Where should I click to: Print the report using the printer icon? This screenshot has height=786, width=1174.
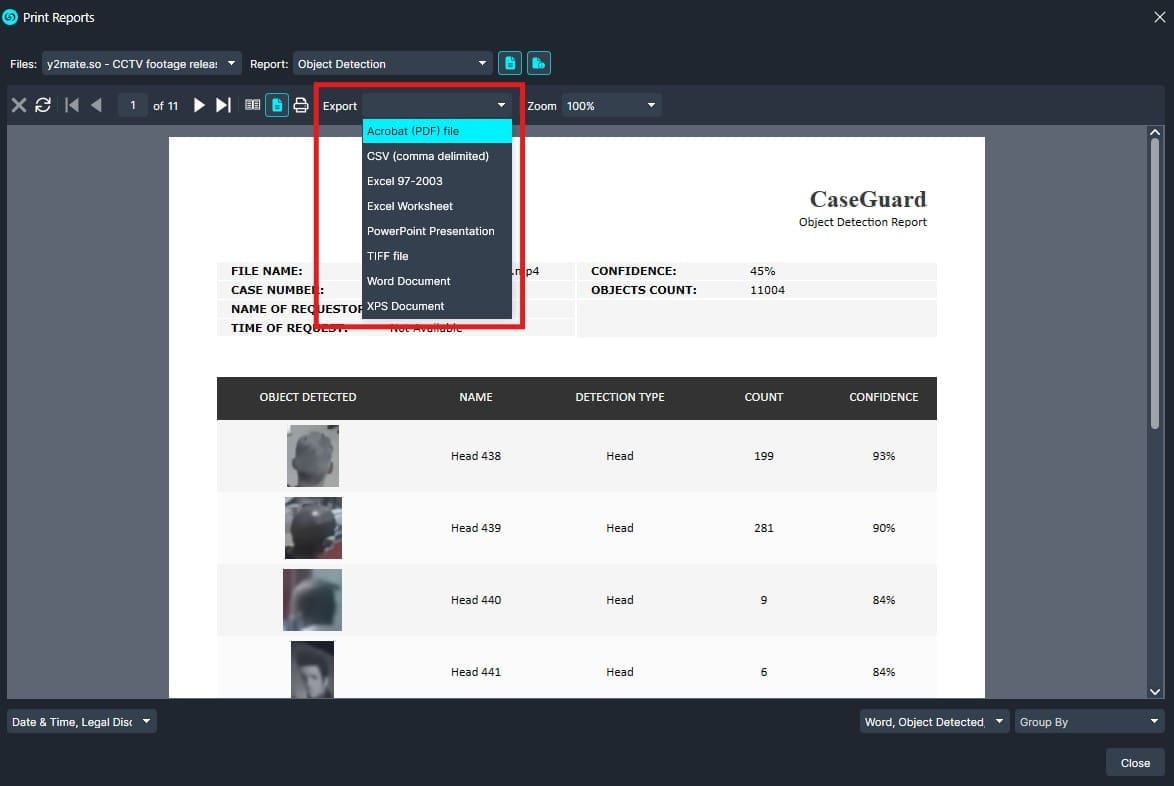(301, 104)
